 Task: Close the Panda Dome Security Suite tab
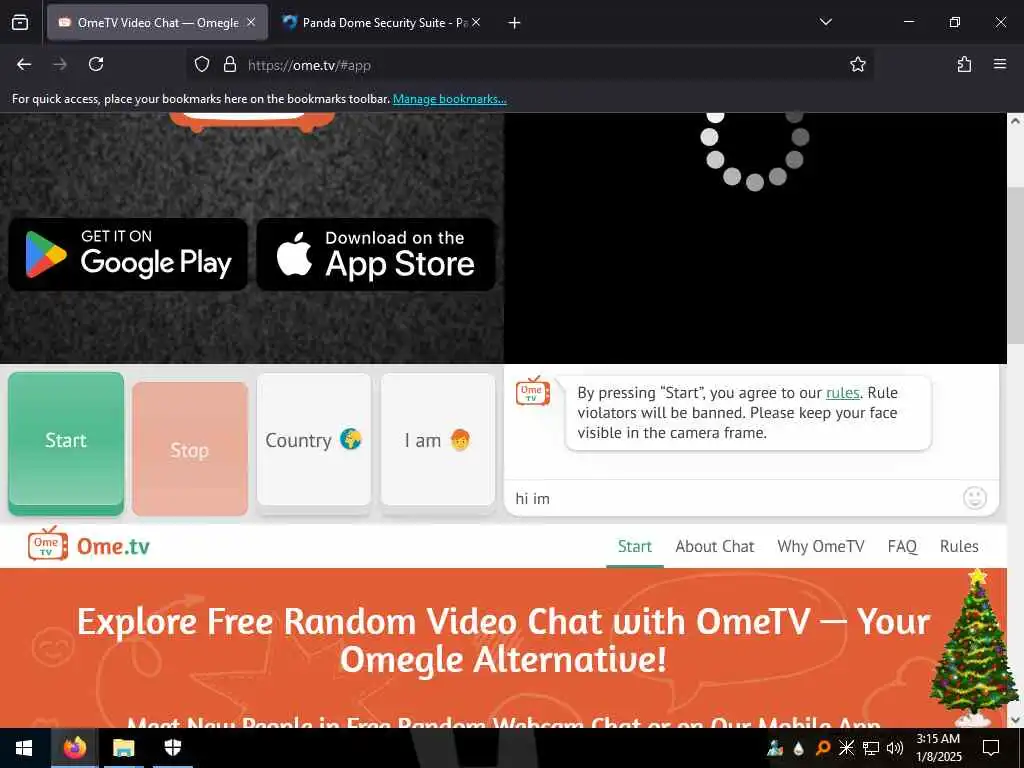[x=476, y=22]
